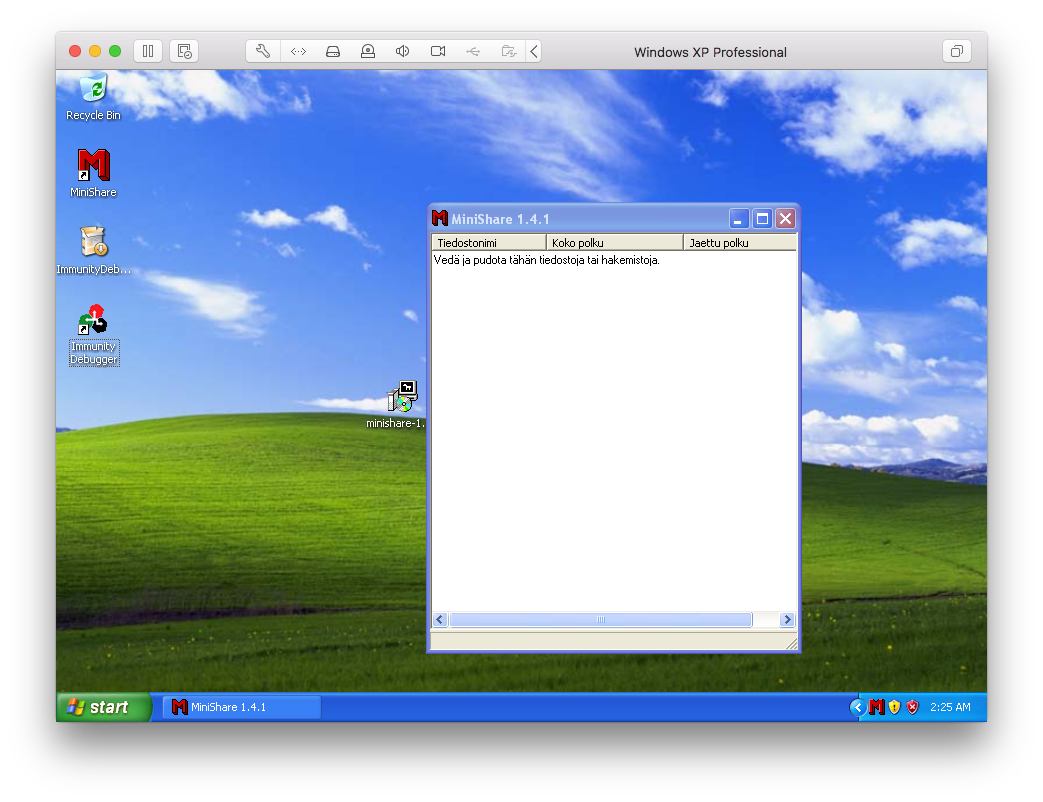Screen dimensions: 1043x802
Task: Open camera device icon in VM toolbar
Action: (x=438, y=51)
